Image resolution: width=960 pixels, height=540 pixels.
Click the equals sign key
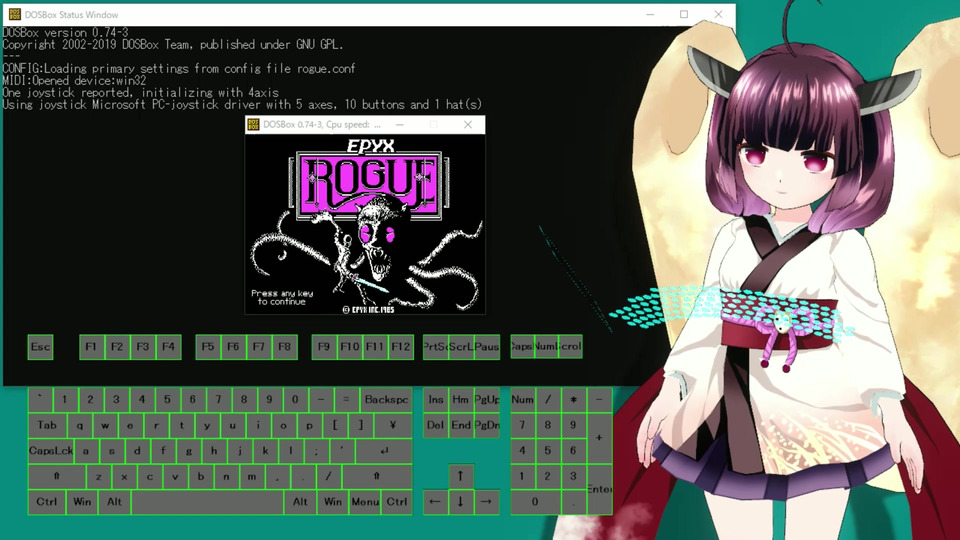coord(347,400)
